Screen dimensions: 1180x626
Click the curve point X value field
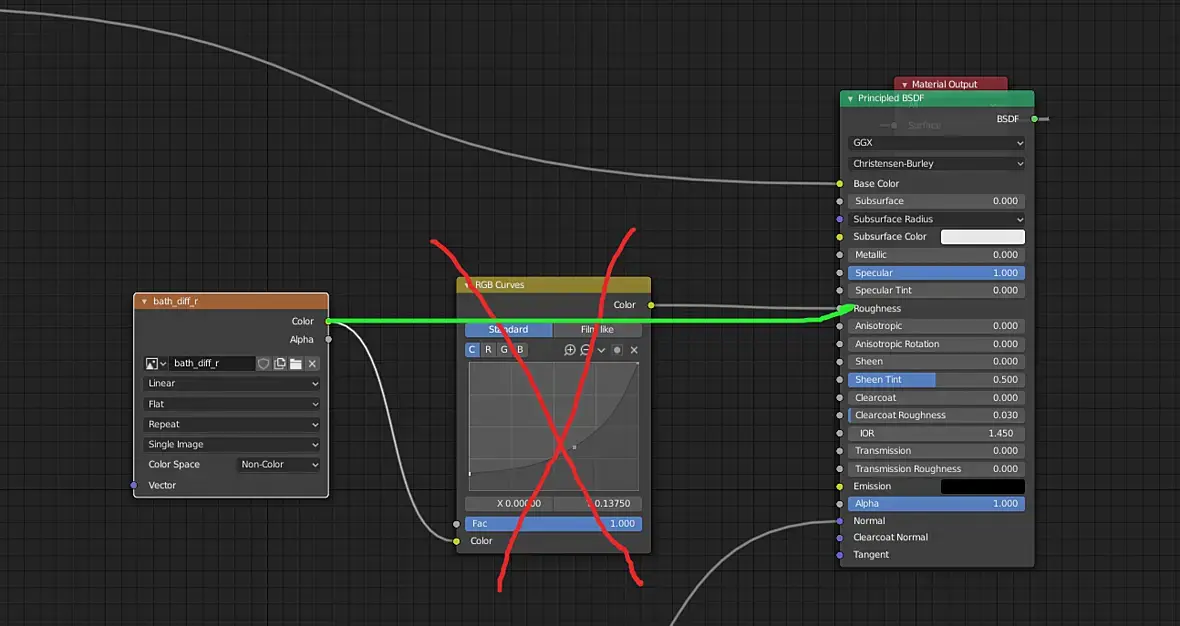coord(509,503)
